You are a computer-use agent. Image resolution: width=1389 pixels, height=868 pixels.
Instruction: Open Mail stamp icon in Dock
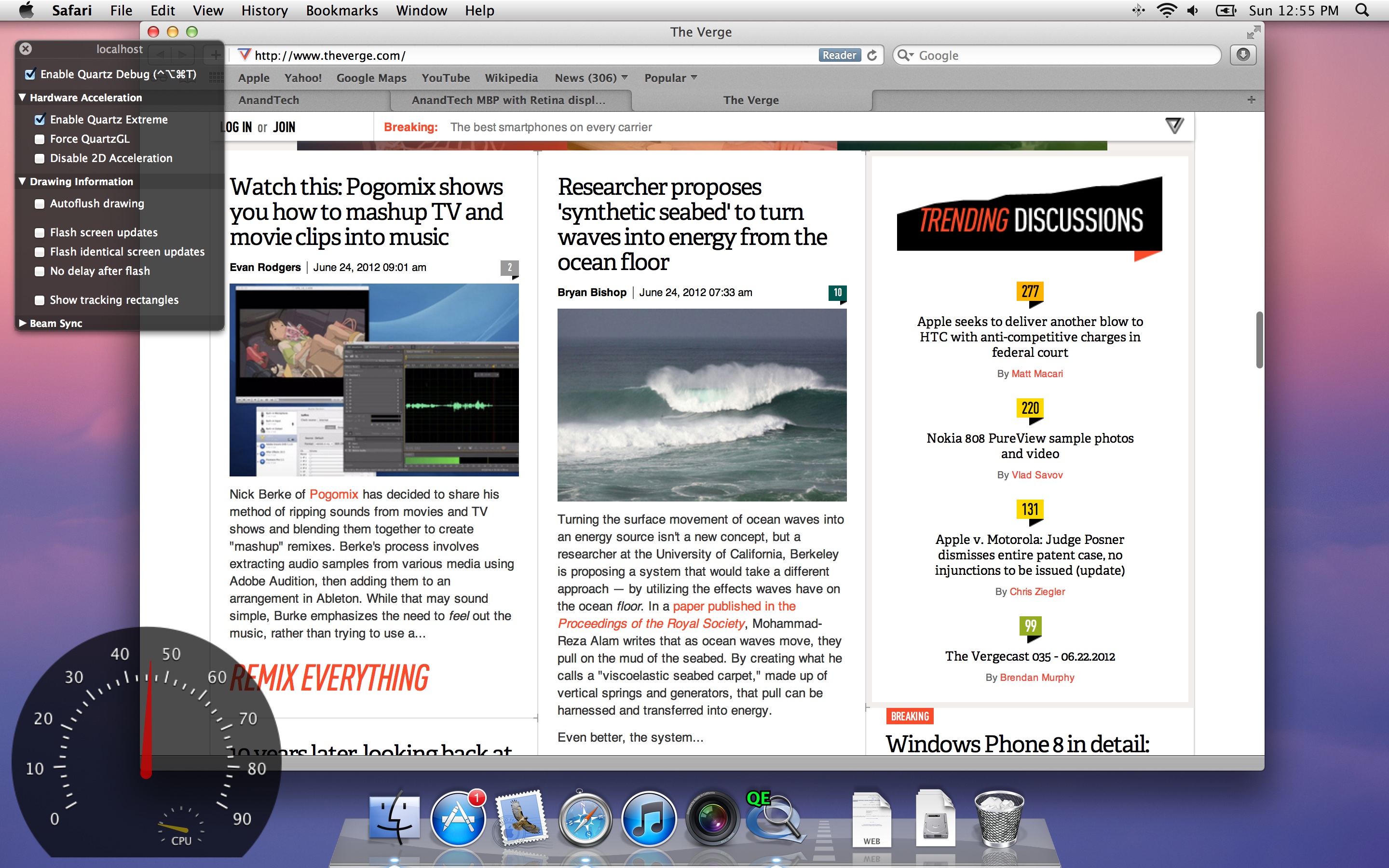coord(521,819)
